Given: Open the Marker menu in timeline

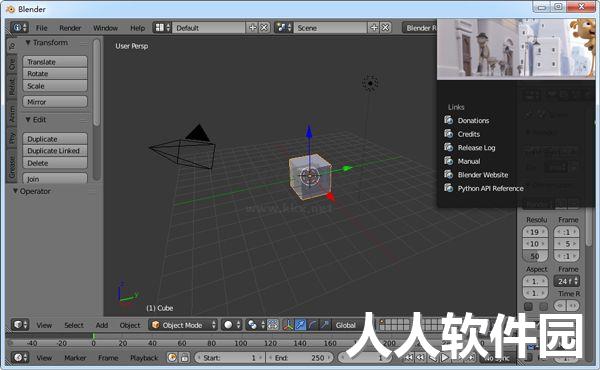Looking at the screenshot, I should pos(75,358).
